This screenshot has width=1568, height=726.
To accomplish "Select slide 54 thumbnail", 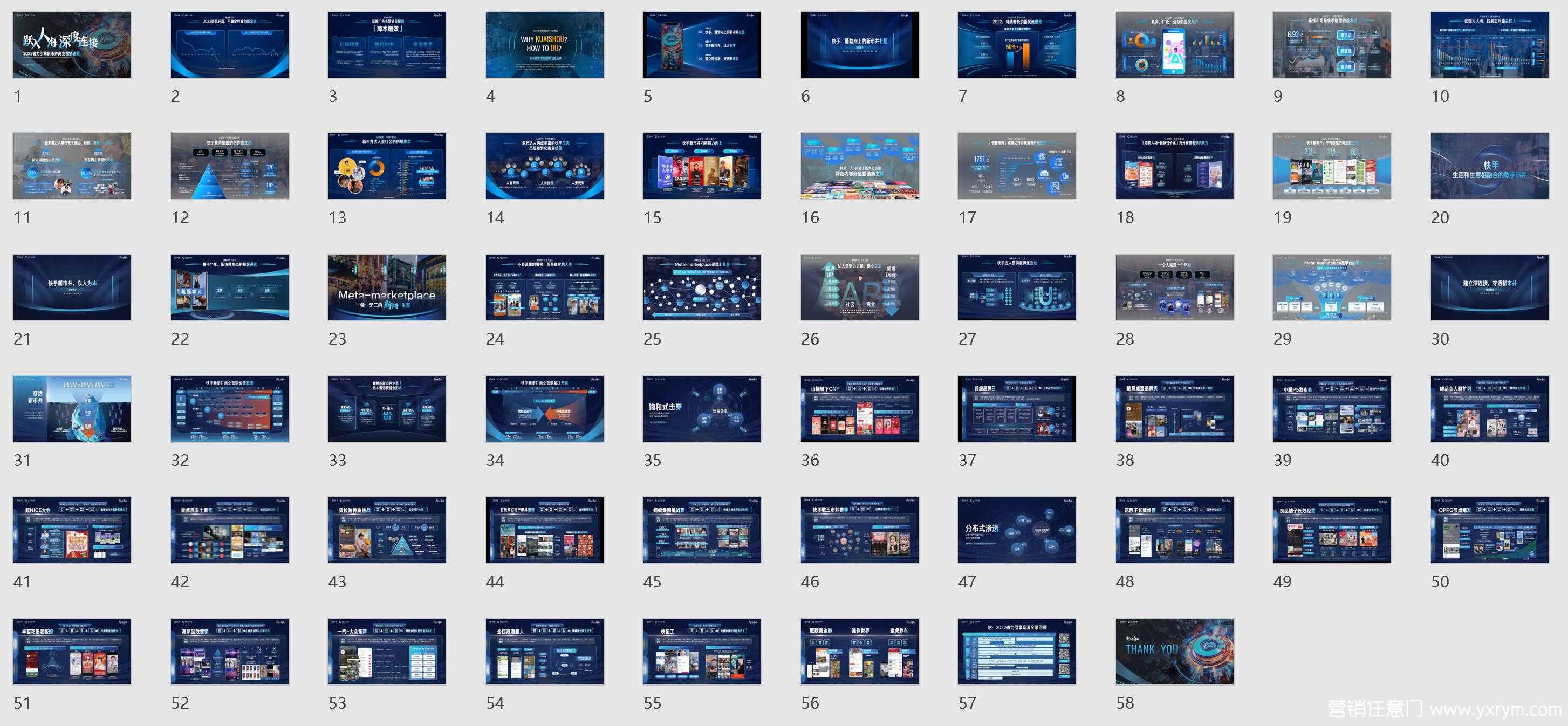I will 545,652.
